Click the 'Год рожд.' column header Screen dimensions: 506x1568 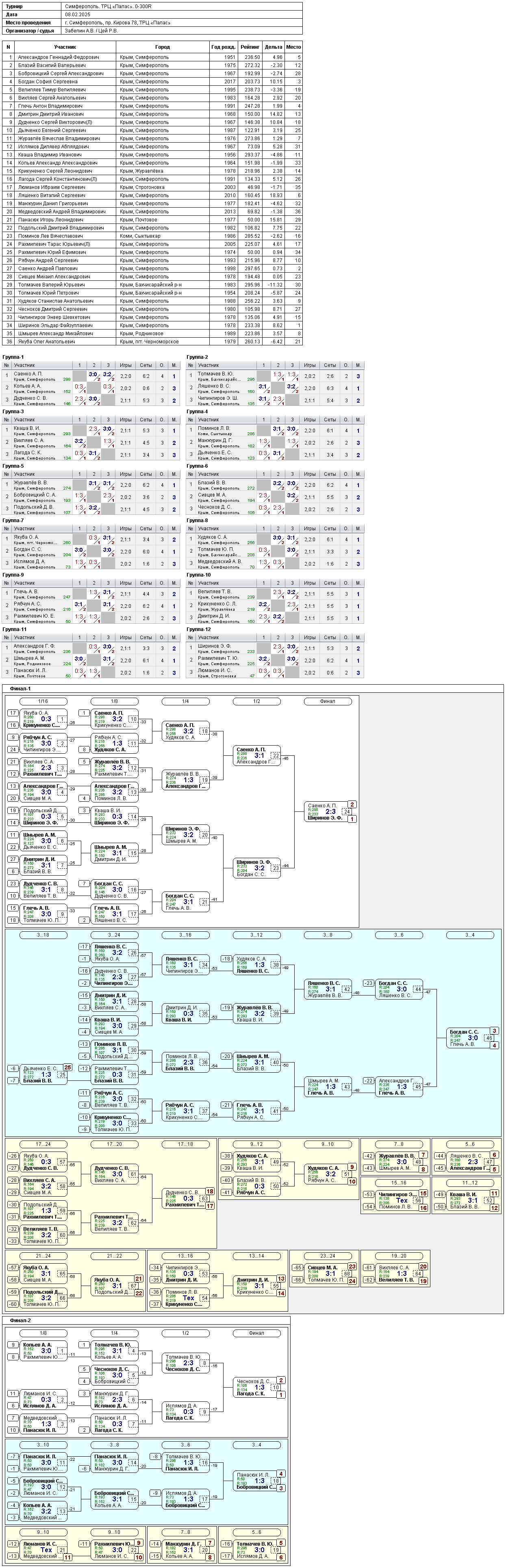tap(224, 47)
